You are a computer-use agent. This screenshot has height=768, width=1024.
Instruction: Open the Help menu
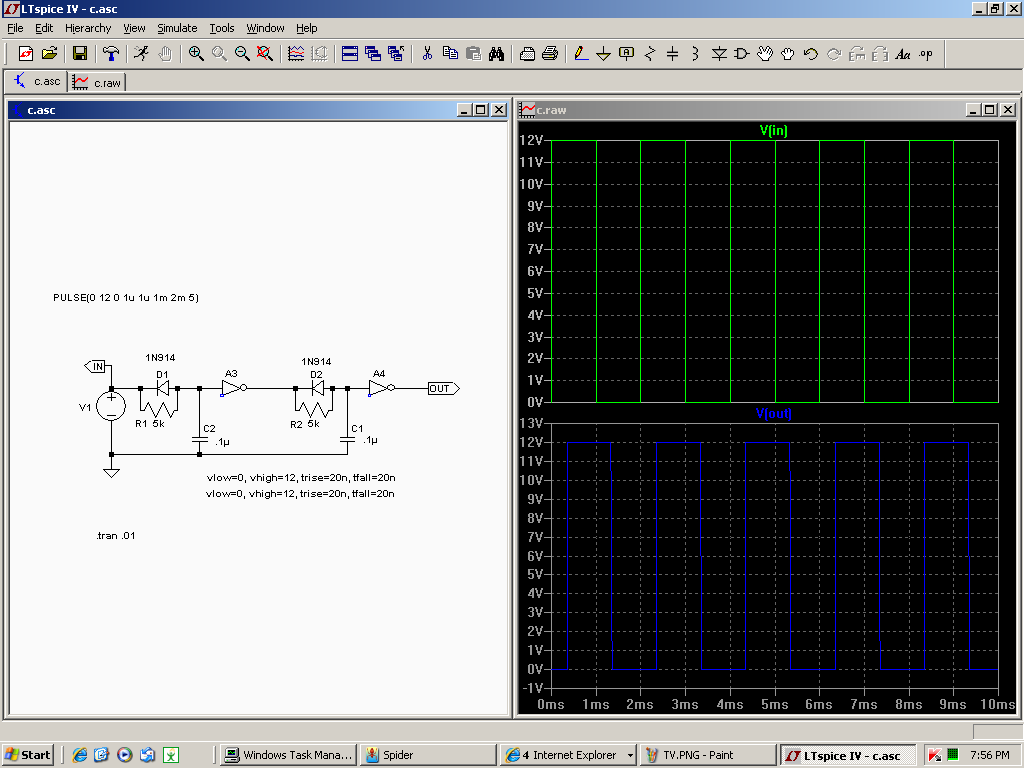[x=306, y=28]
